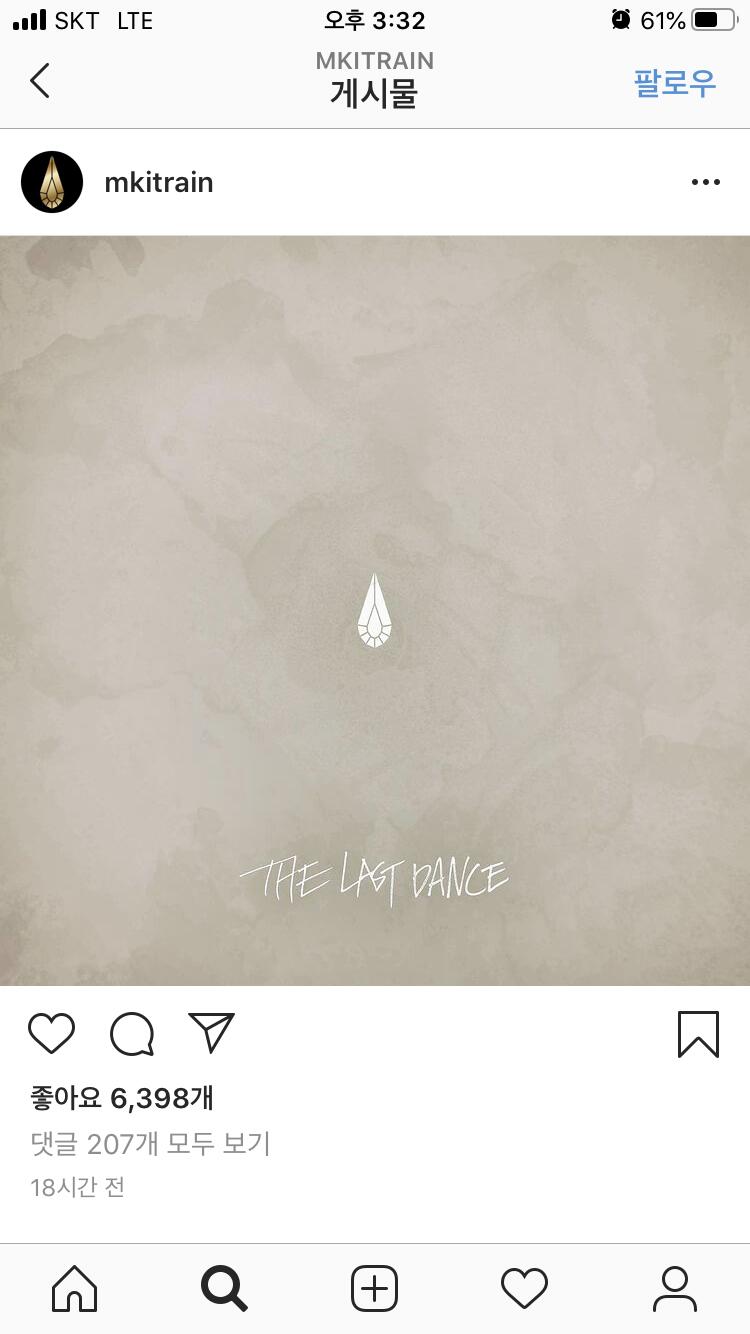
Task: Open the list of 6,398 likes
Action: 122,1098
